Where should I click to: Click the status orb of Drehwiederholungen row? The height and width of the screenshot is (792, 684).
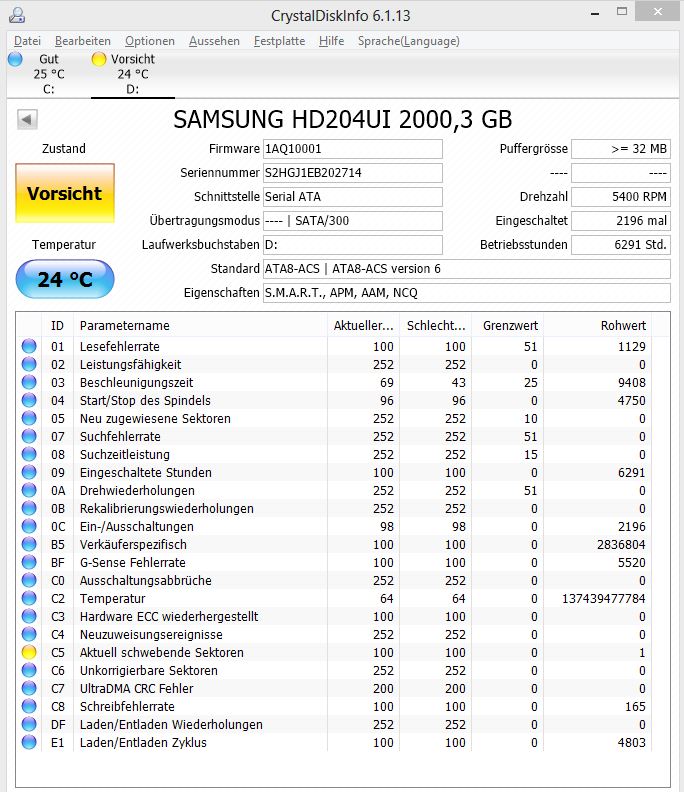(29, 490)
